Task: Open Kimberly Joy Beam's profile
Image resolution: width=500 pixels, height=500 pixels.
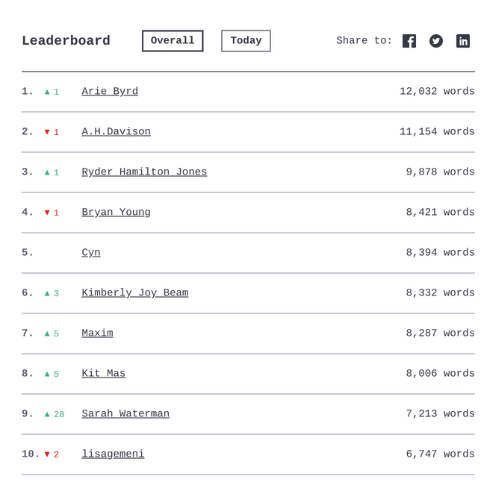Action: tap(135, 293)
